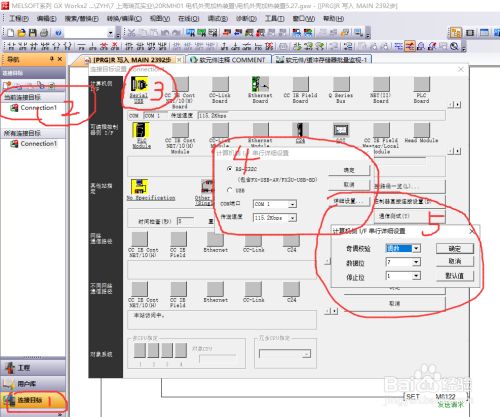Click 默认值 in serial detail dialog
The width and height of the screenshot is (500, 417).
tap(455, 276)
